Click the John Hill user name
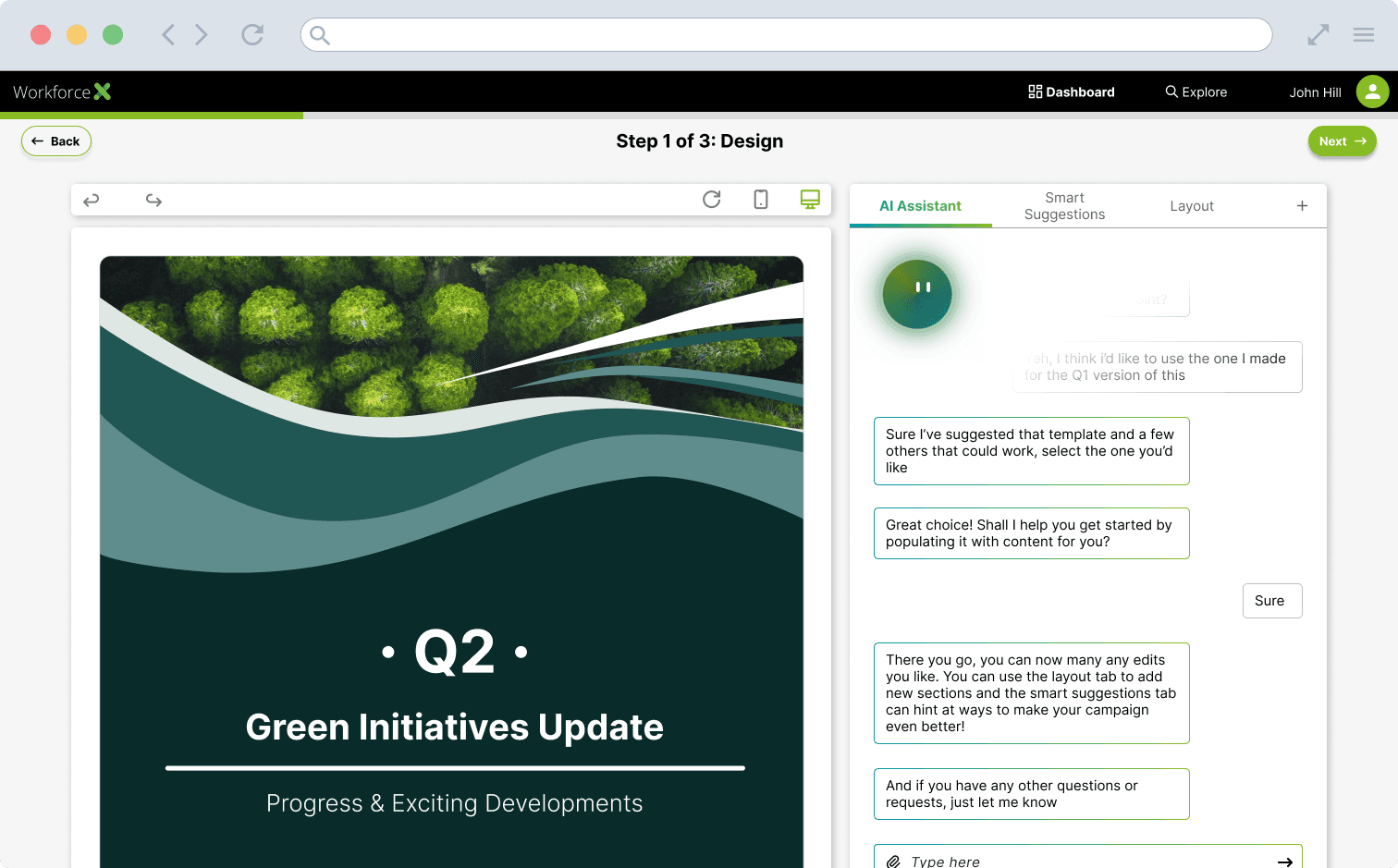This screenshot has height=868, width=1398. [x=1315, y=92]
